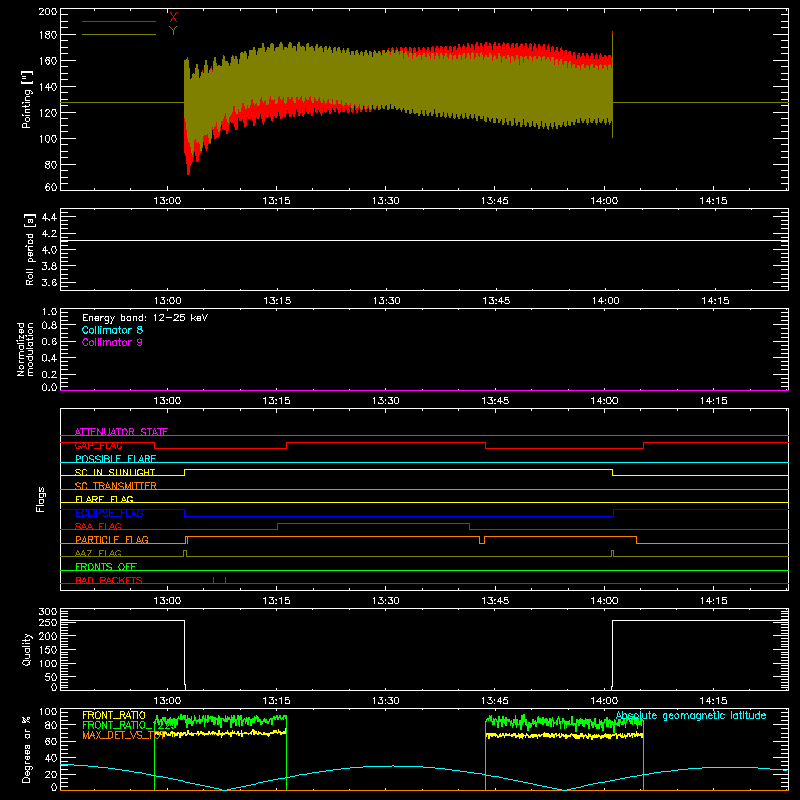Select the green FRONT_RATIO_1225 legend label
Screen dimensions: 800x800
tap(129, 725)
